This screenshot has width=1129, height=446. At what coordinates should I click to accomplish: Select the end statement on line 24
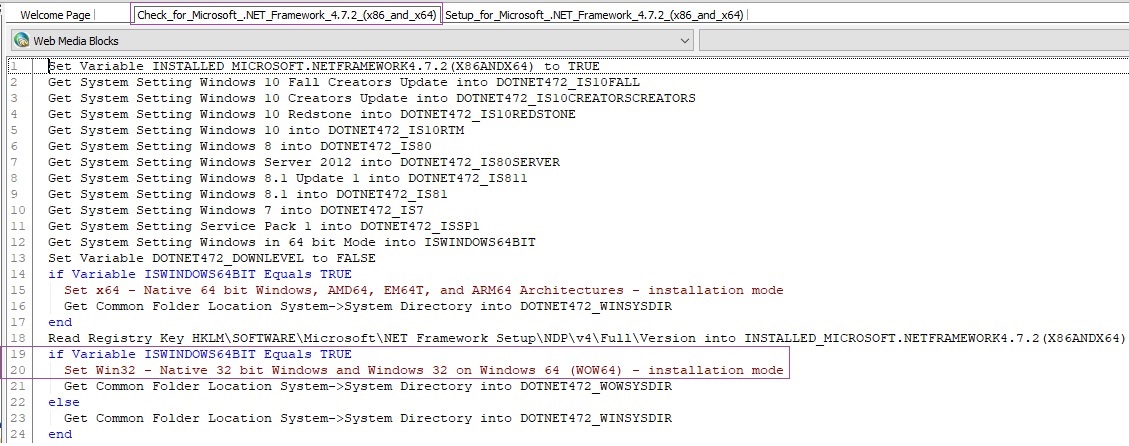point(60,434)
